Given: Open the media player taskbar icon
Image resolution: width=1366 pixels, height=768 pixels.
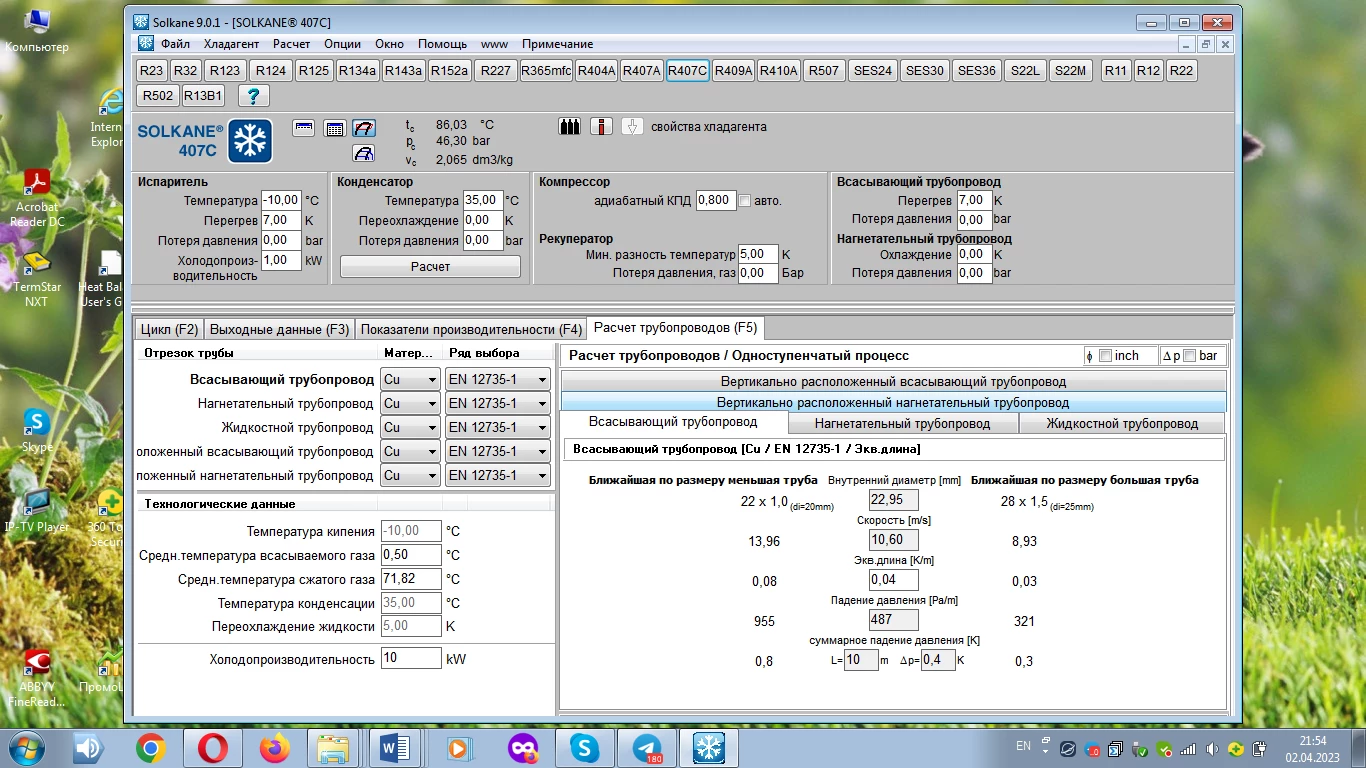Looking at the screenshot, I should [x=458, y=747].
